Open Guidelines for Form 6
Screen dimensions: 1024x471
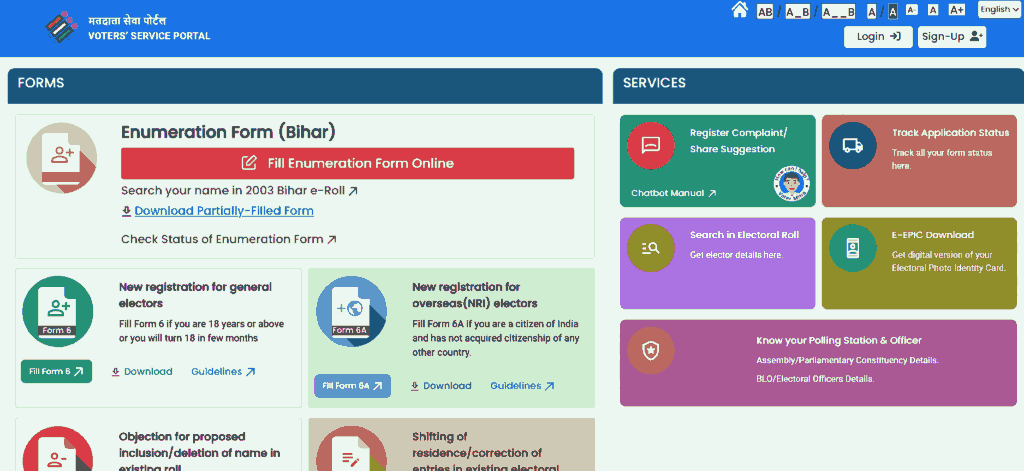223,371
